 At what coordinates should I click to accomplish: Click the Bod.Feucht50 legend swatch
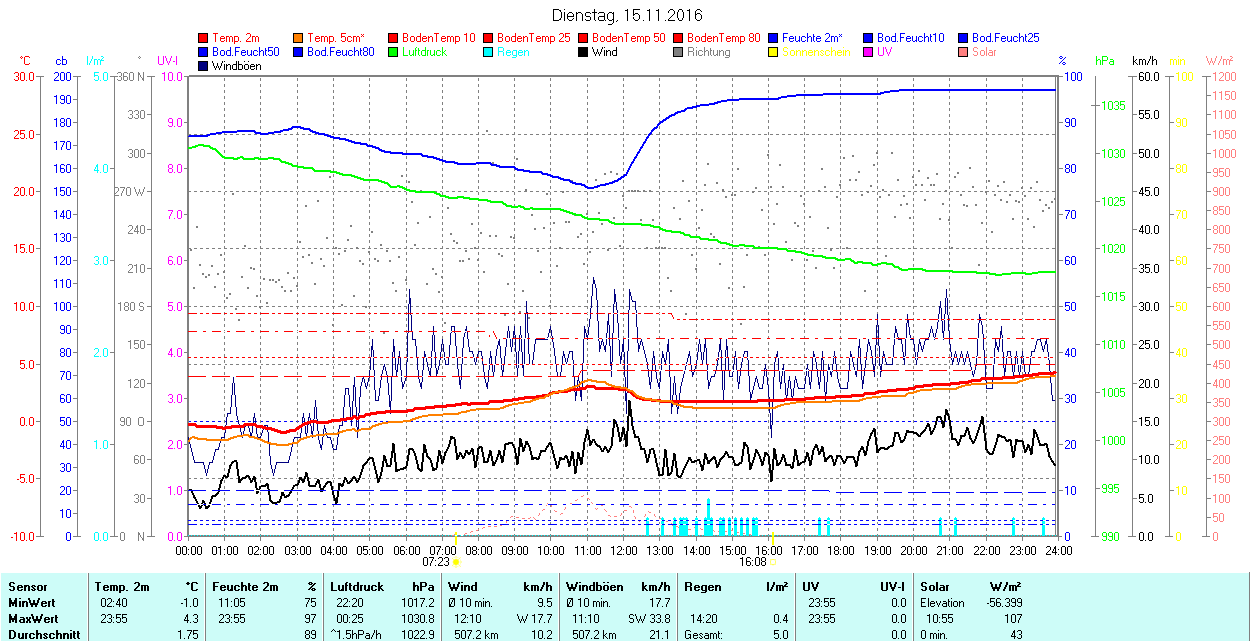(x=204, y=52)
